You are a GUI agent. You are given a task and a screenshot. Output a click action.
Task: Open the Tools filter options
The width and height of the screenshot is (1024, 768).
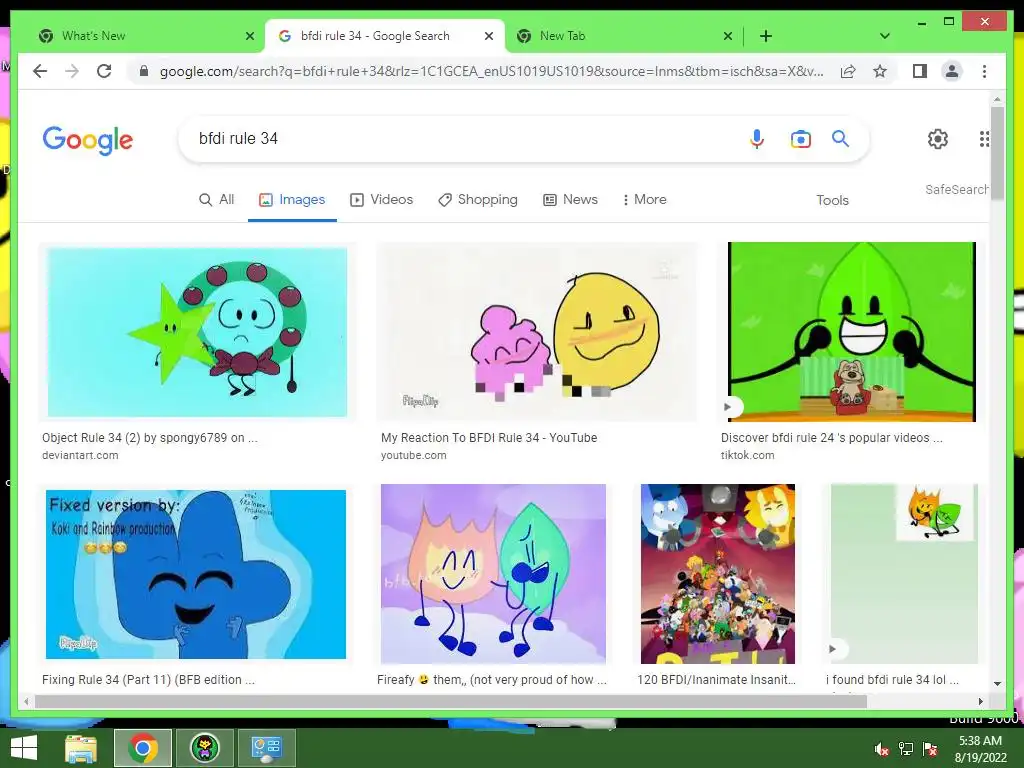[832, 200]
